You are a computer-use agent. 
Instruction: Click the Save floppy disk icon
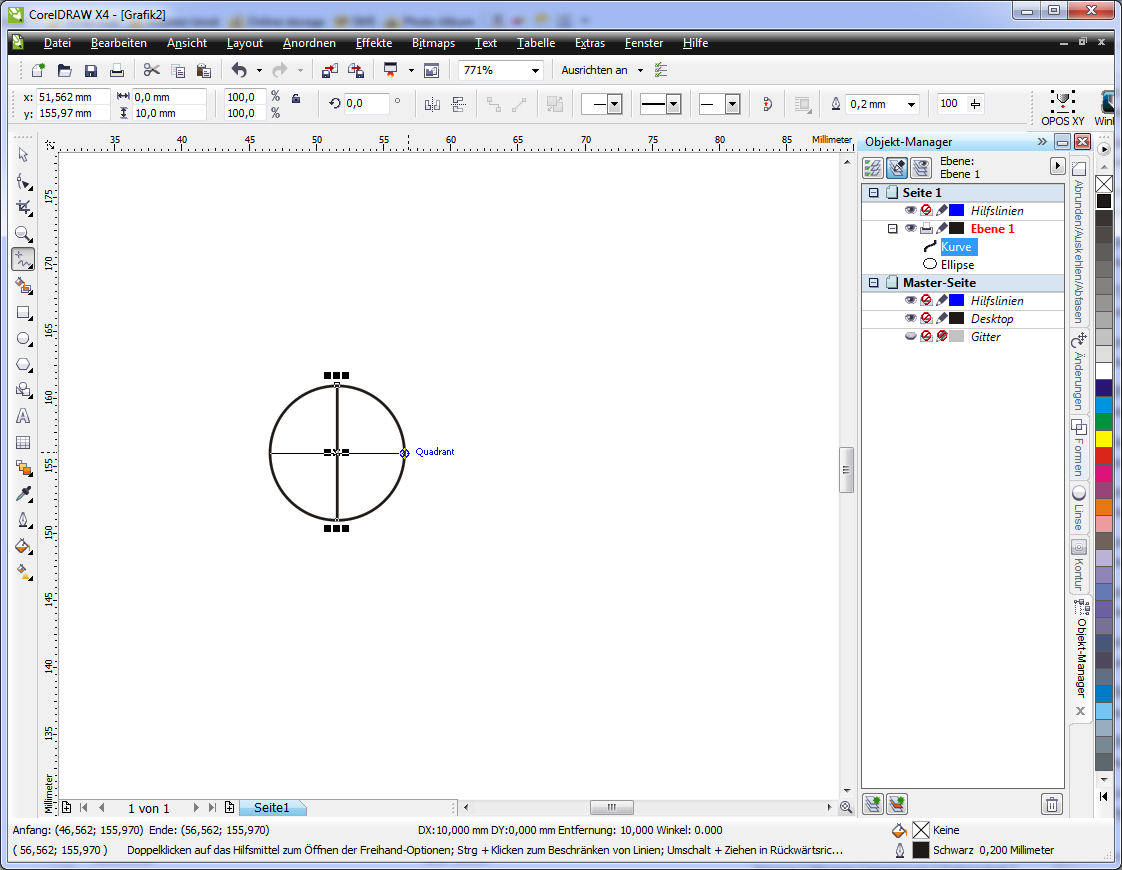(x=91, y=70)
